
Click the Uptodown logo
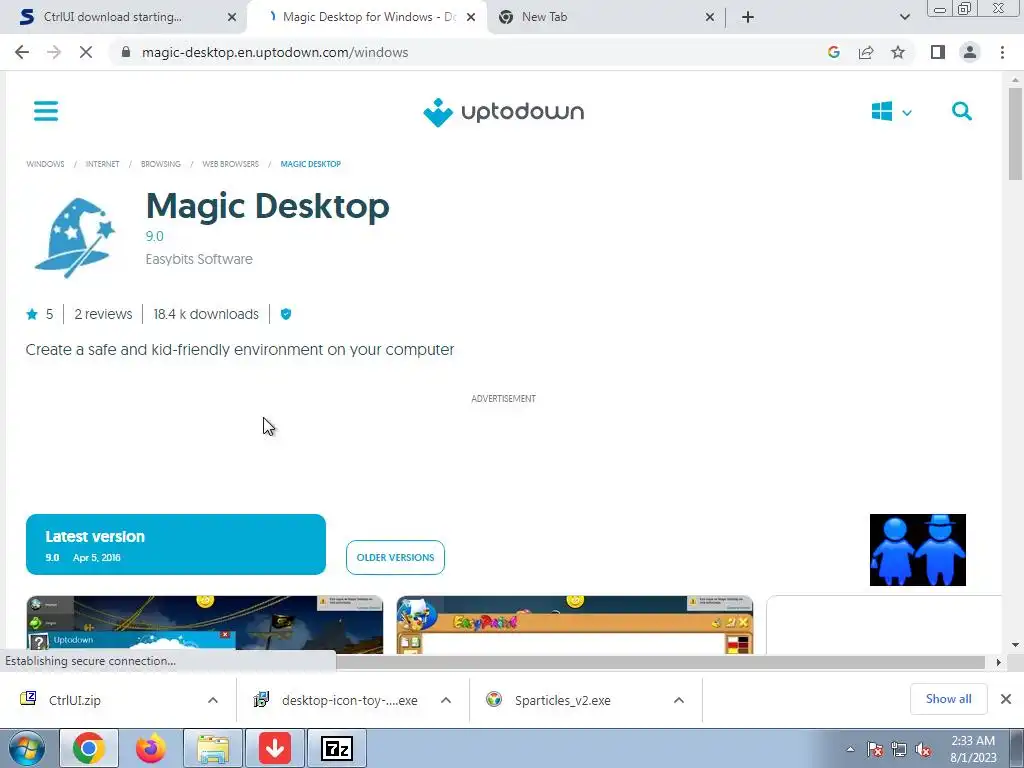(504, 112)
